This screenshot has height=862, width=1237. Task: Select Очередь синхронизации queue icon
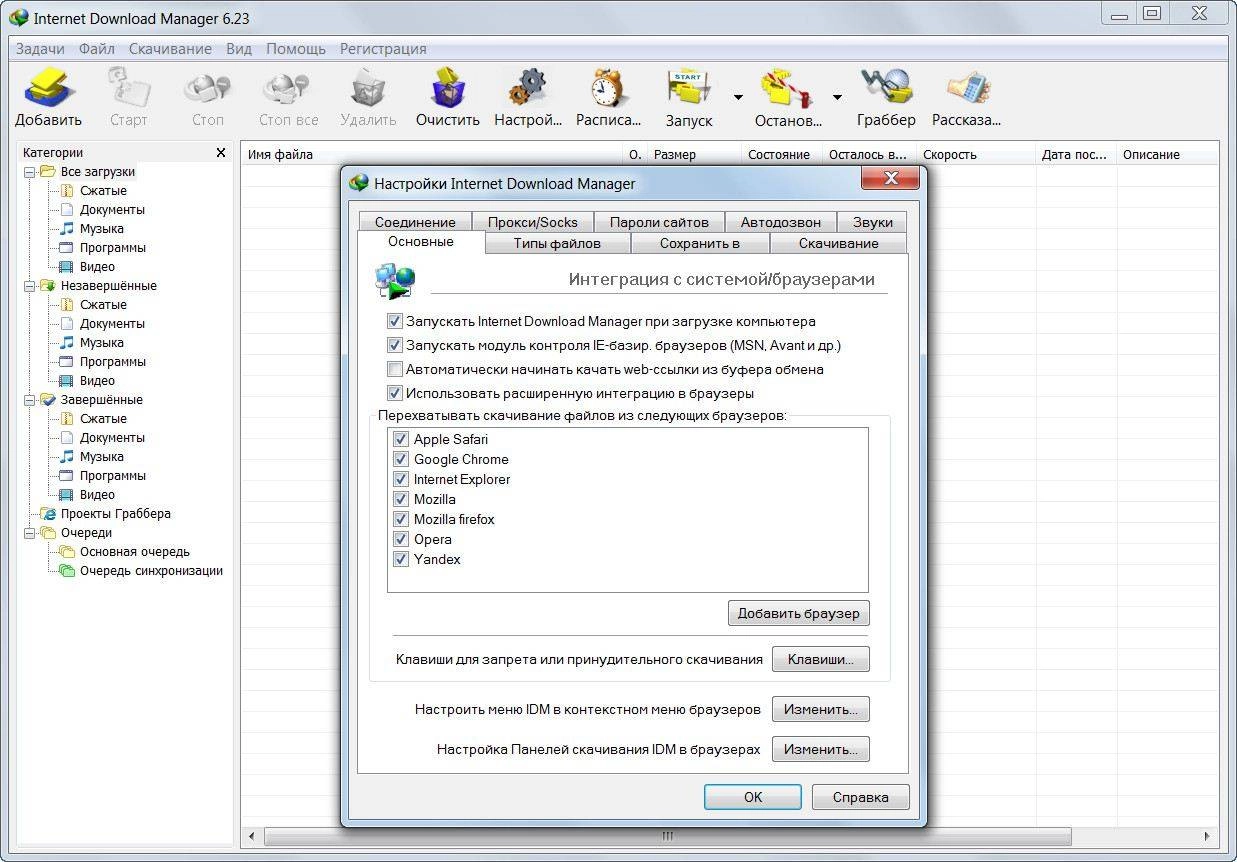tap(67, 571)
